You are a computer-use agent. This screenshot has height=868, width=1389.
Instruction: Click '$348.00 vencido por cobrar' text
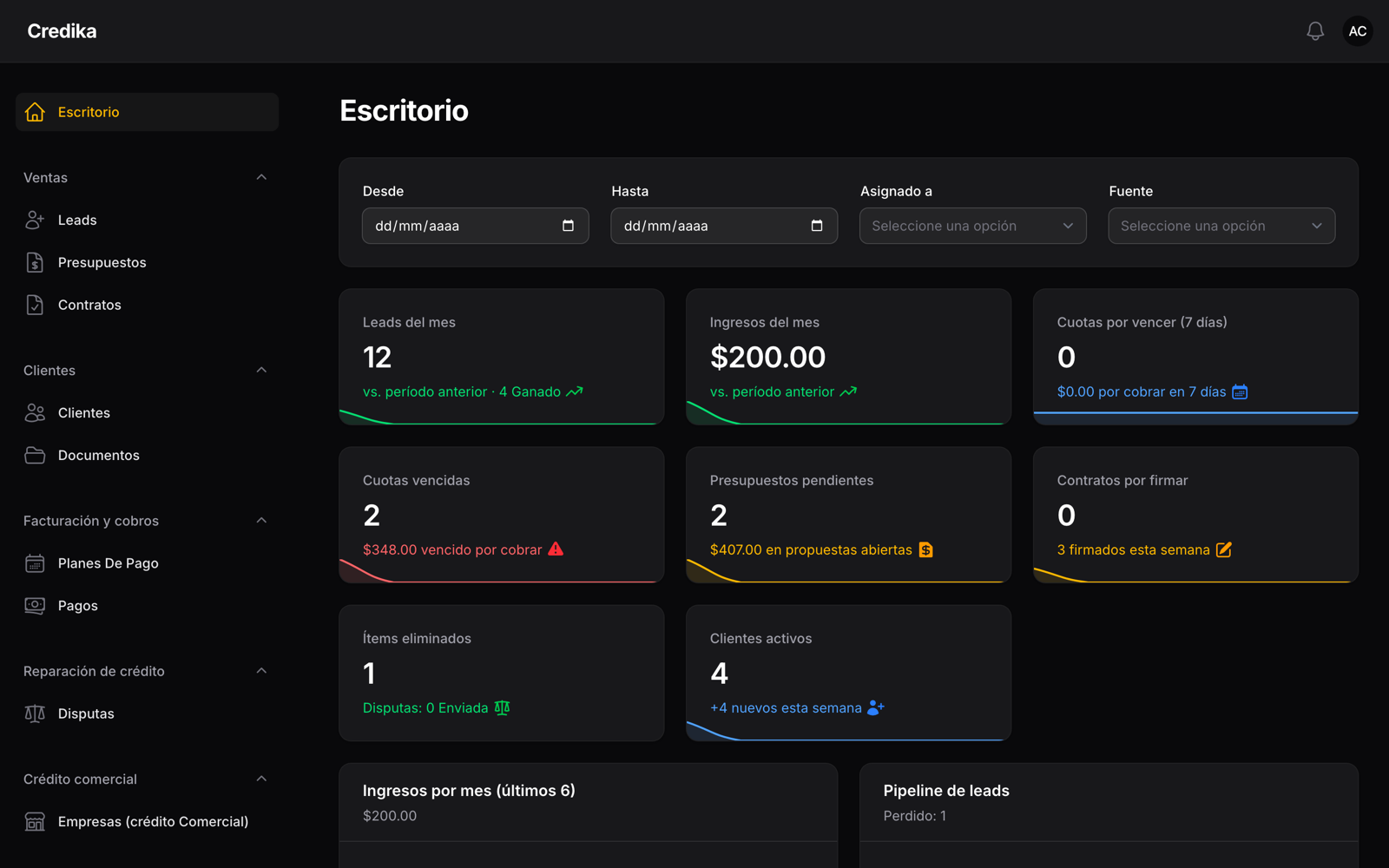pyautogui.click(x=452, y=549)
